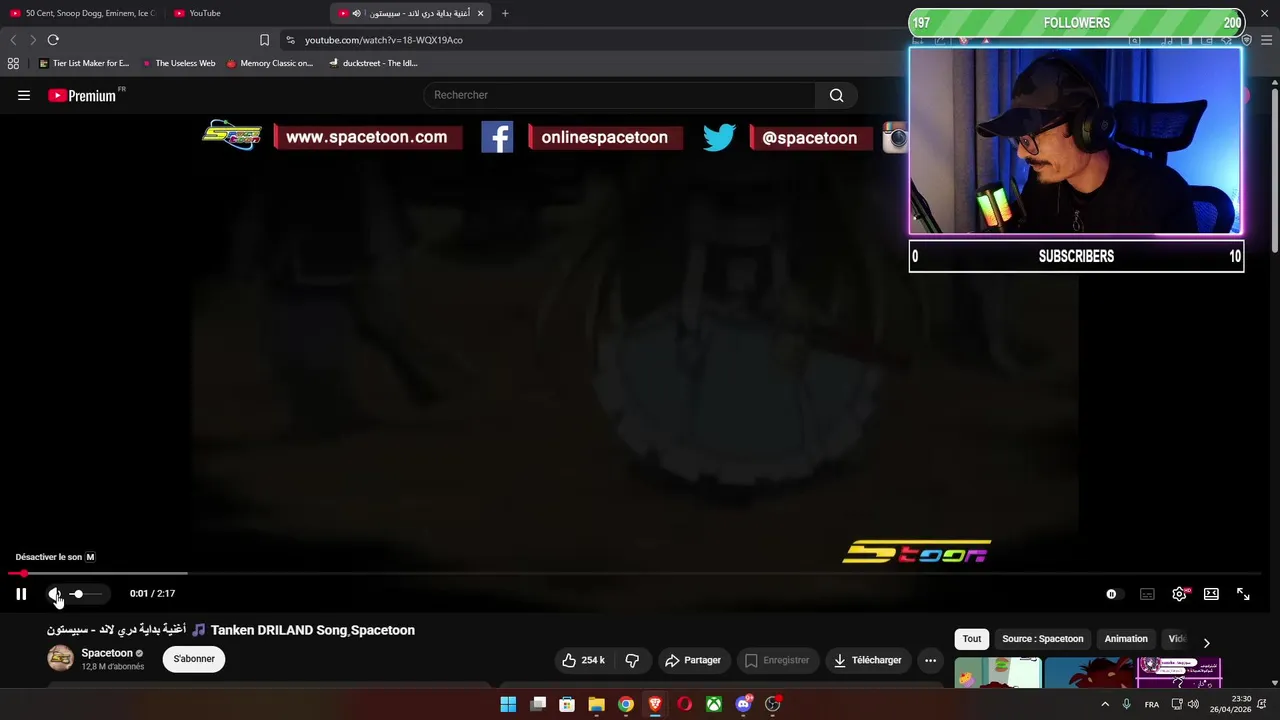Go back with the browser back arrow
1280x720 pixels.
click(13, 40)
